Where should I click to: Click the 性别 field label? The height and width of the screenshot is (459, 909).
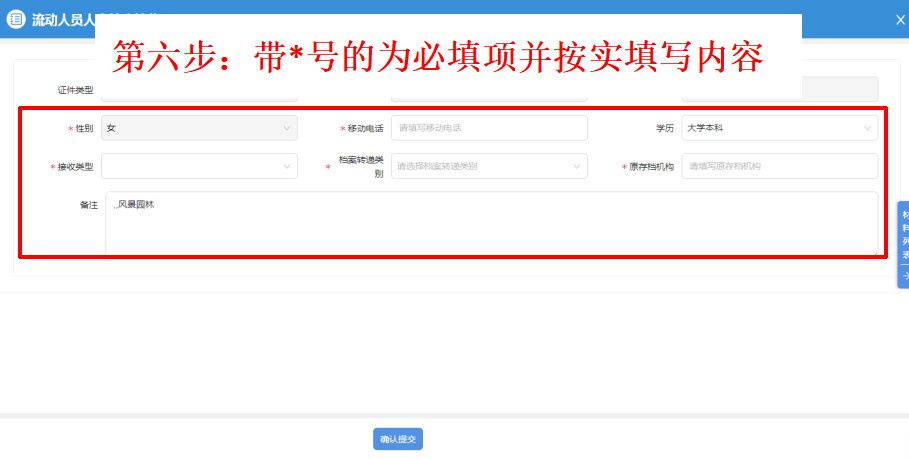pos(85,129)
